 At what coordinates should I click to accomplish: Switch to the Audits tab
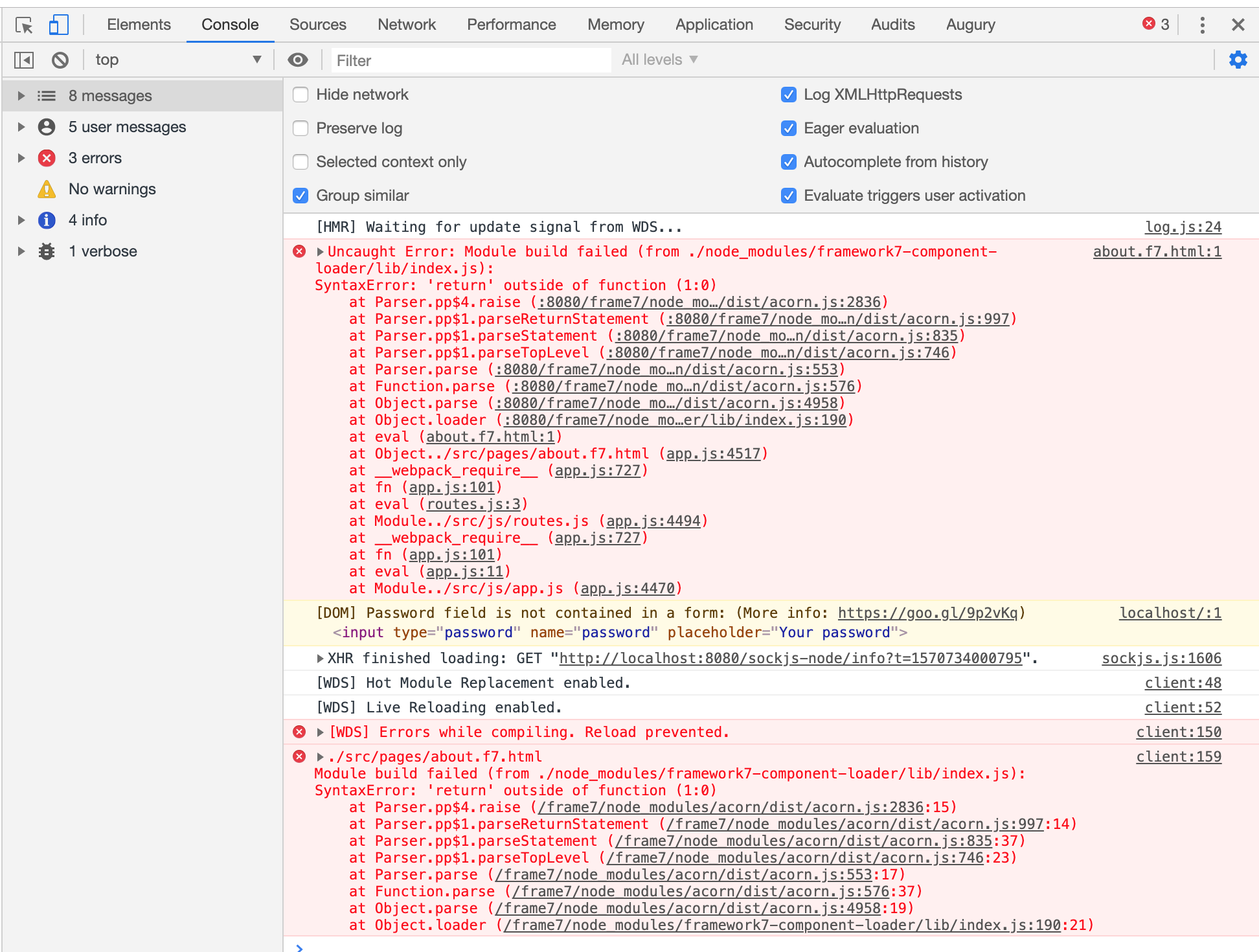(893, 25)
